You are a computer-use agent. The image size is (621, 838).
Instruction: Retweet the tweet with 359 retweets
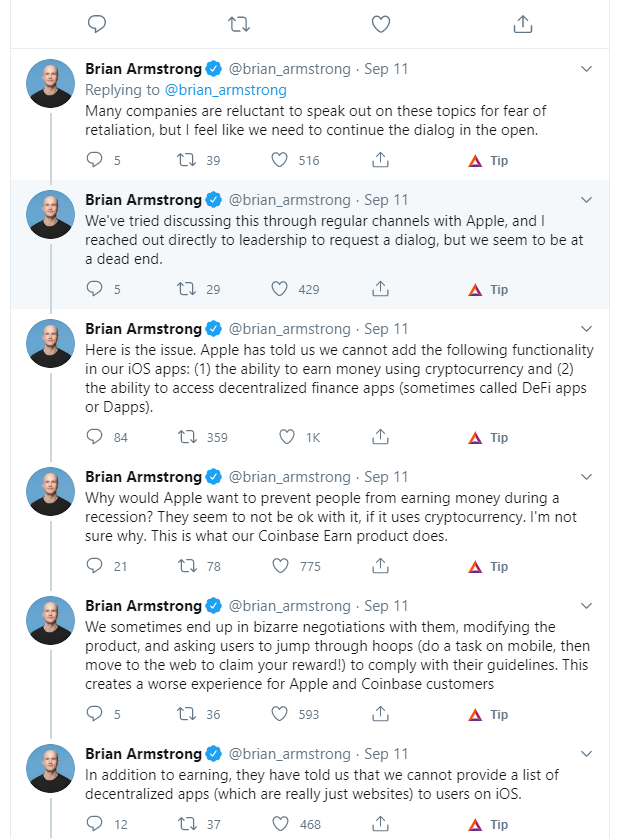[x=187, y=437]
